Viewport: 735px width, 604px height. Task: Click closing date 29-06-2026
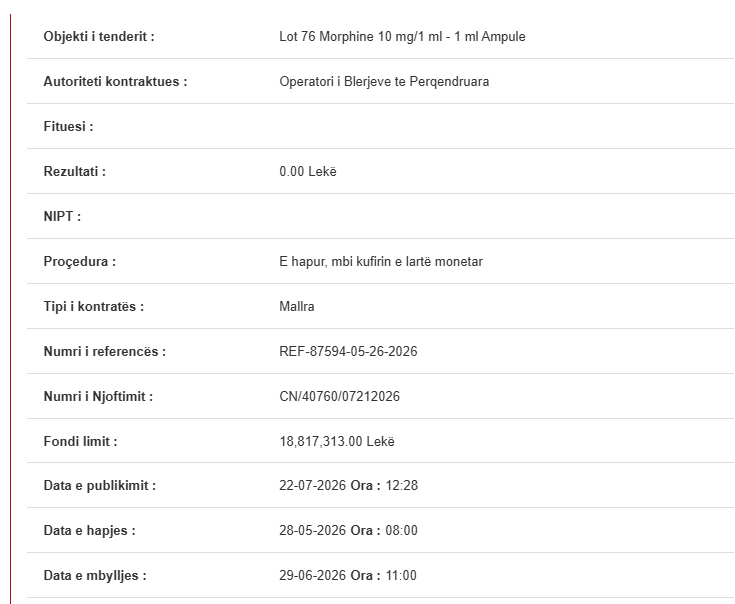point(312,575)
